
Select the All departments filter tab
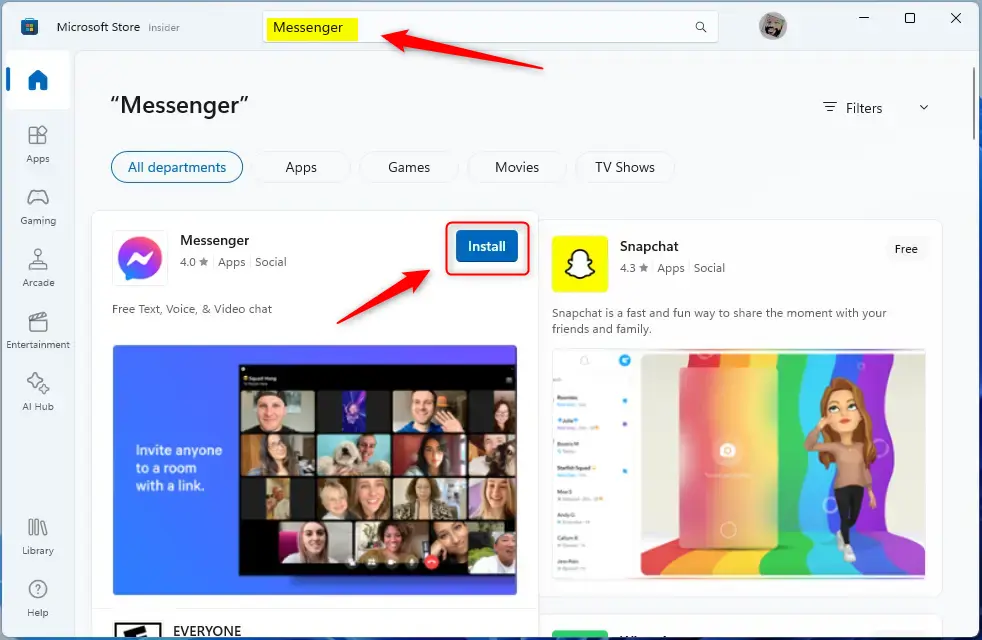pyautogui.click(x=177, y=167)
